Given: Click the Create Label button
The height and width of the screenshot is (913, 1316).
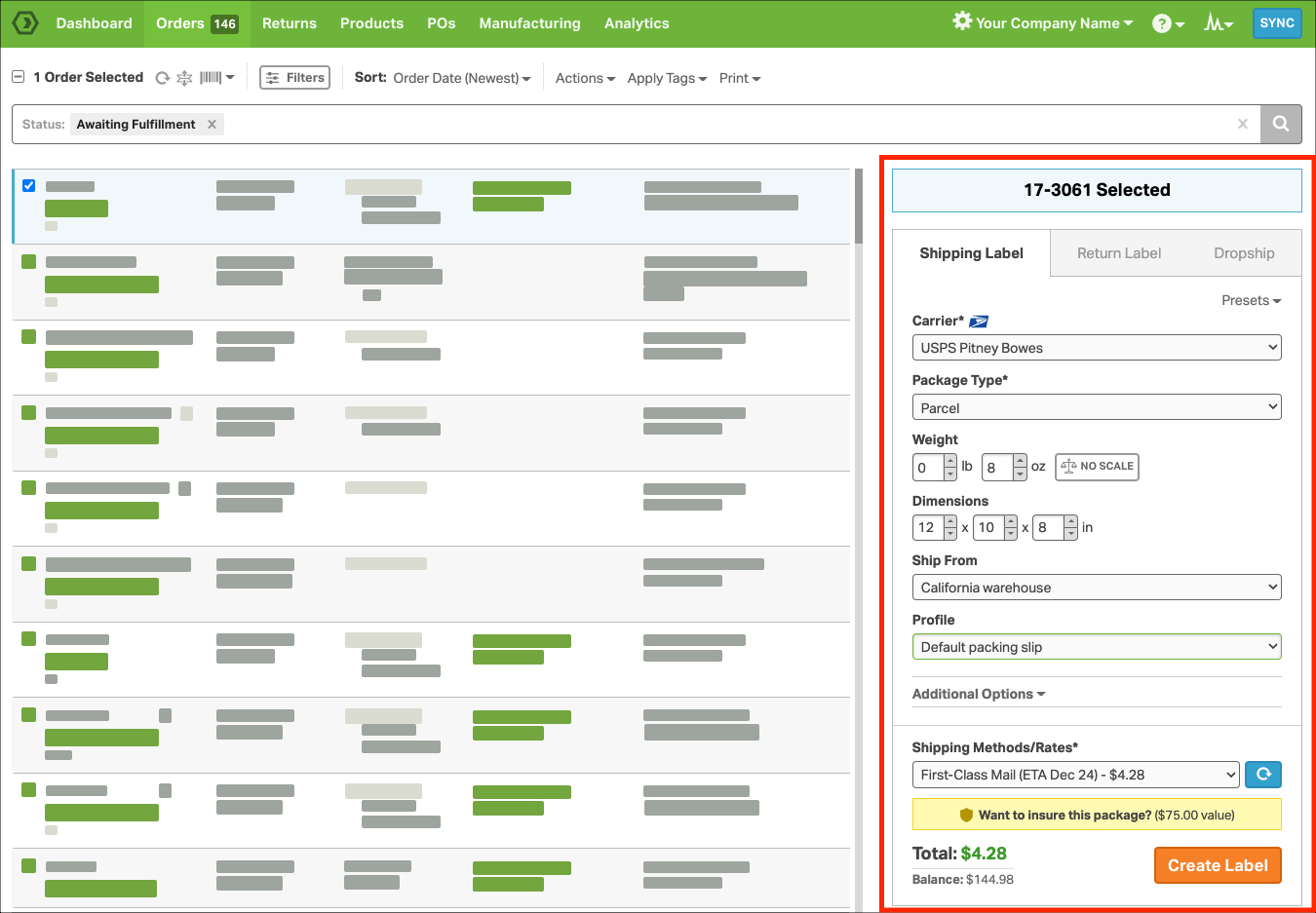Looking at the screenshot, I should (1218, 865).
